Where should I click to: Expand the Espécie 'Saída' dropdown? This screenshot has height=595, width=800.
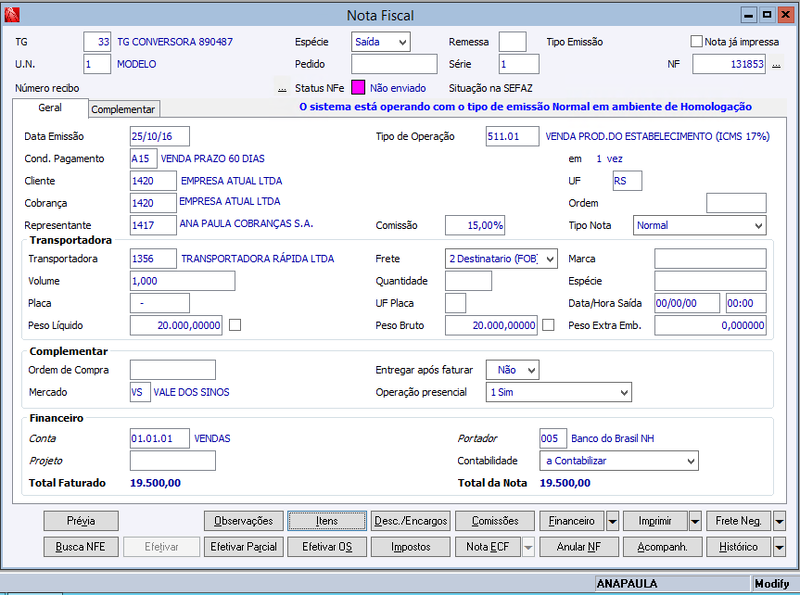[x=381, y=42]
